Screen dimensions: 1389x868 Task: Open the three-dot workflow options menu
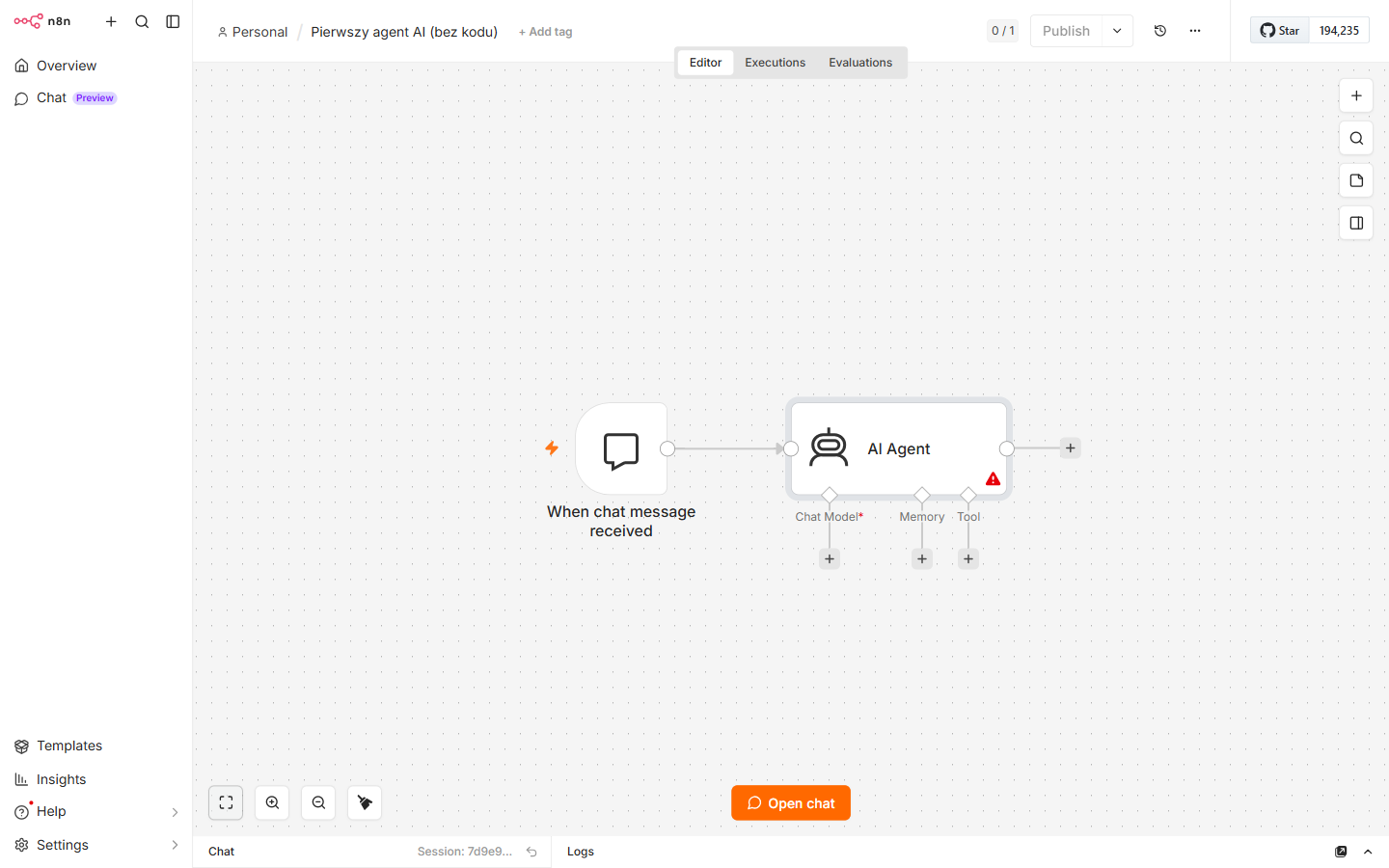(1195, 31)
